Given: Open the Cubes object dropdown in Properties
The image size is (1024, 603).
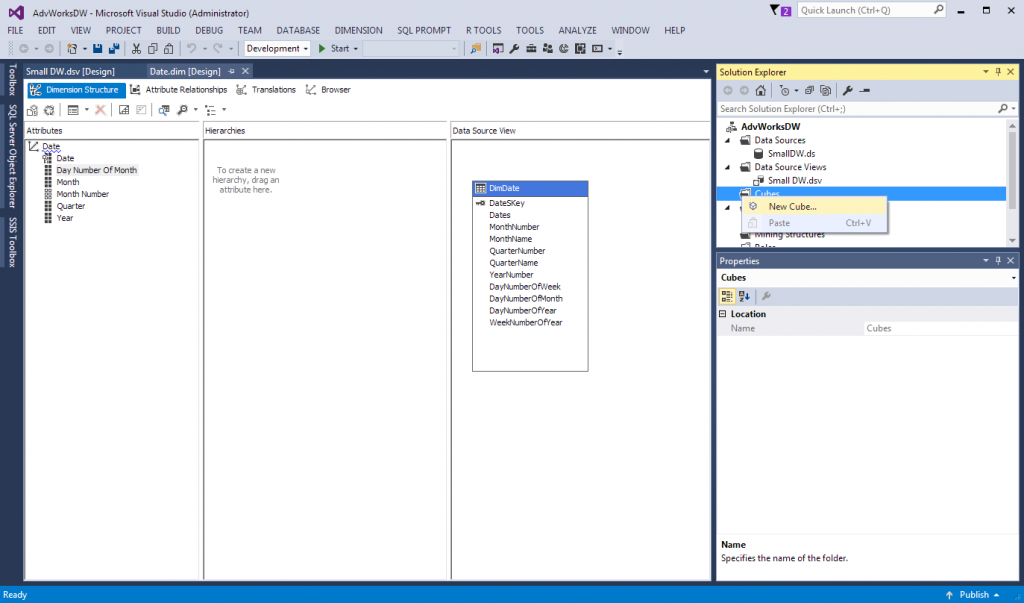Looking at the screenshot, I should tap(1013, 278).
